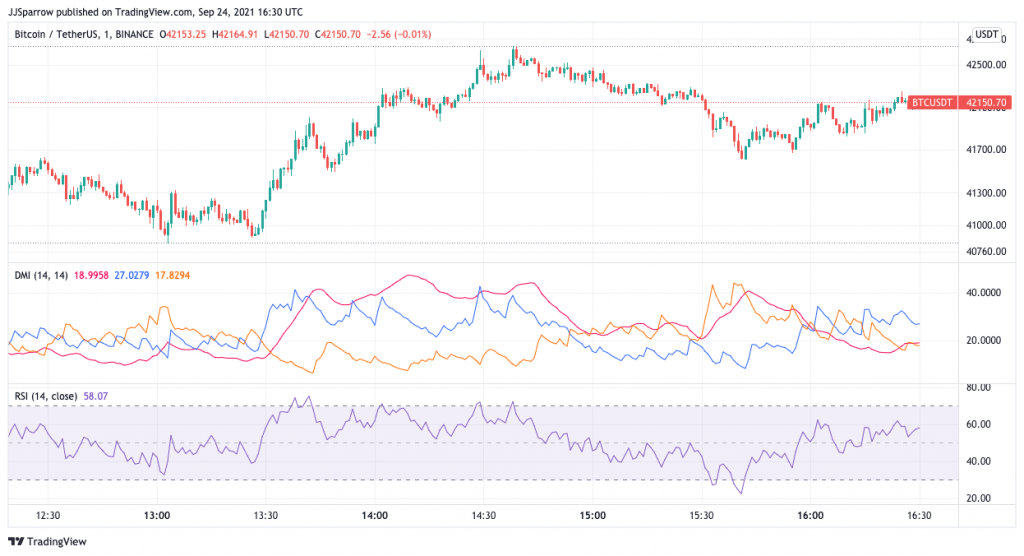The height and width of the screenshot is (556, 1024).
Task: Click the DMI value 17.8294 in orange
Action: pos(172,276)
